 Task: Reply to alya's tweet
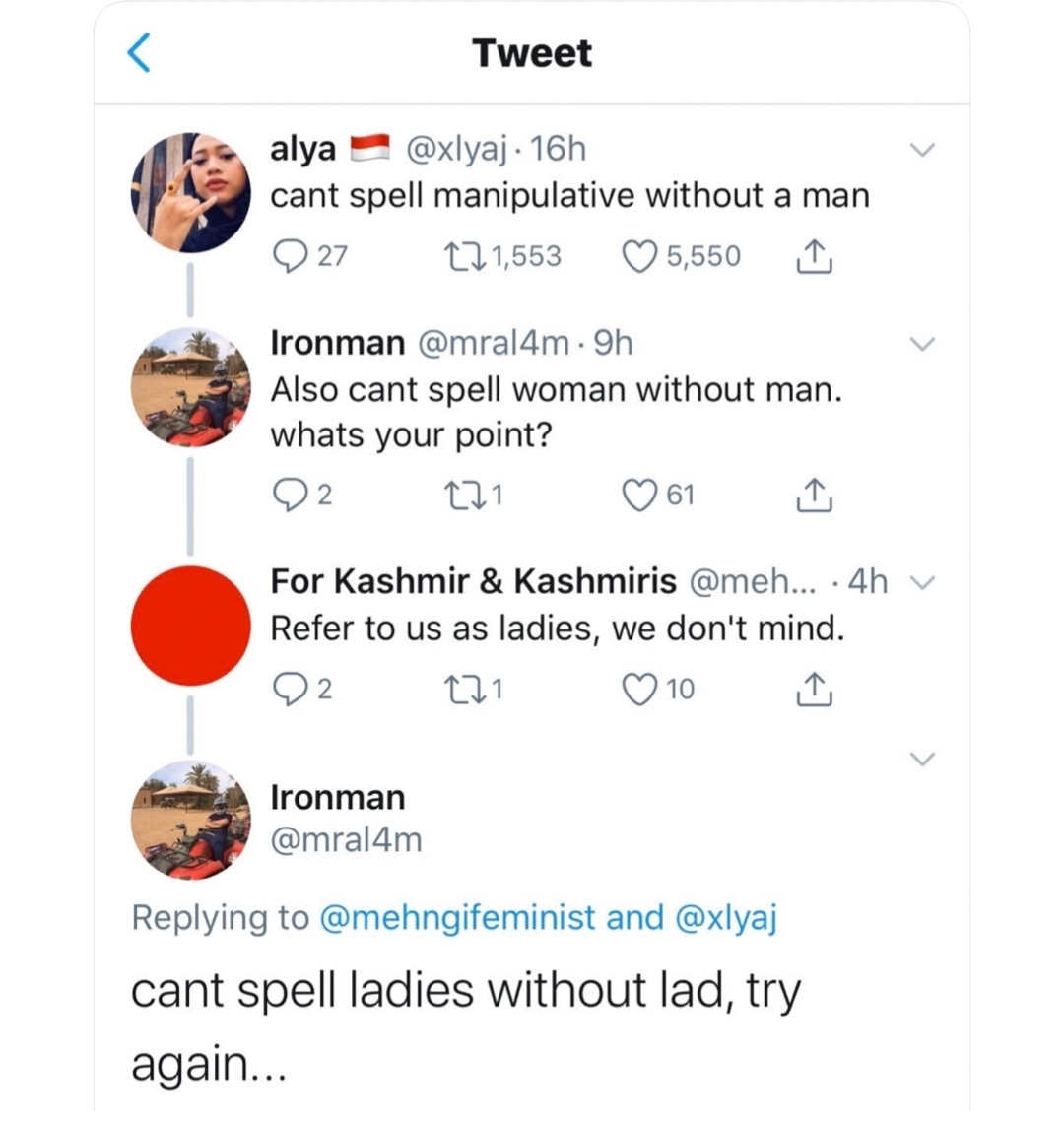pos(290,255)
